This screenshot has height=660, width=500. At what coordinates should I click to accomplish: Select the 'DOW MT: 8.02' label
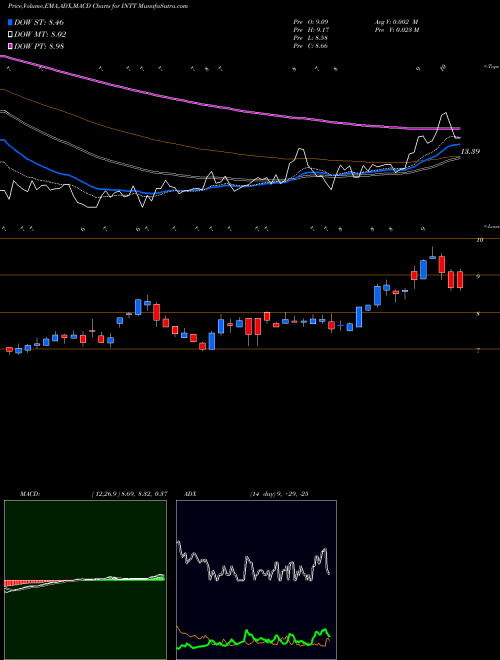coord(40,35)
